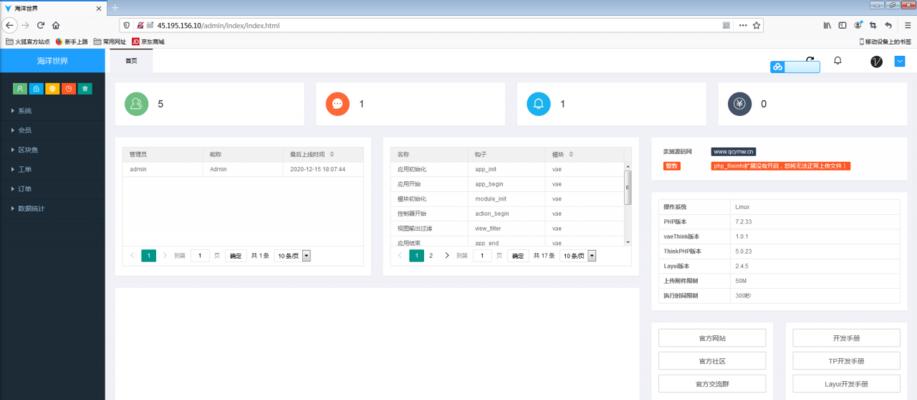The image size is (917, 400).
Task: Click the www.qcmw.cn source site badge
Action: point(733,151)
